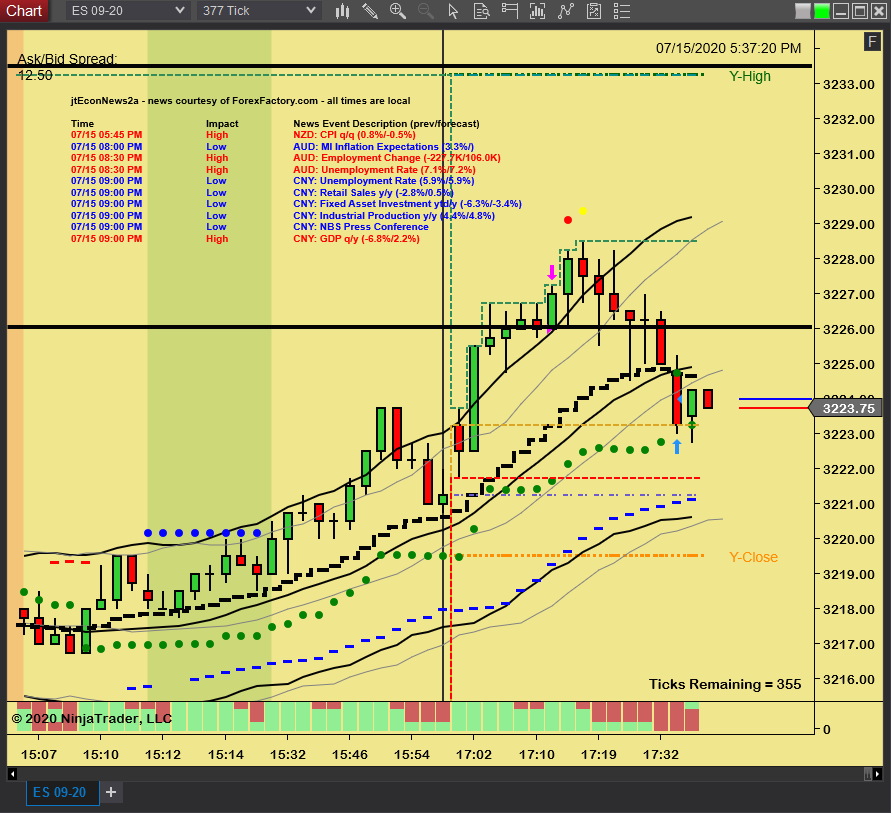
Task: Click the Ask/Bid Spread label
Action: tap(67, 59)
